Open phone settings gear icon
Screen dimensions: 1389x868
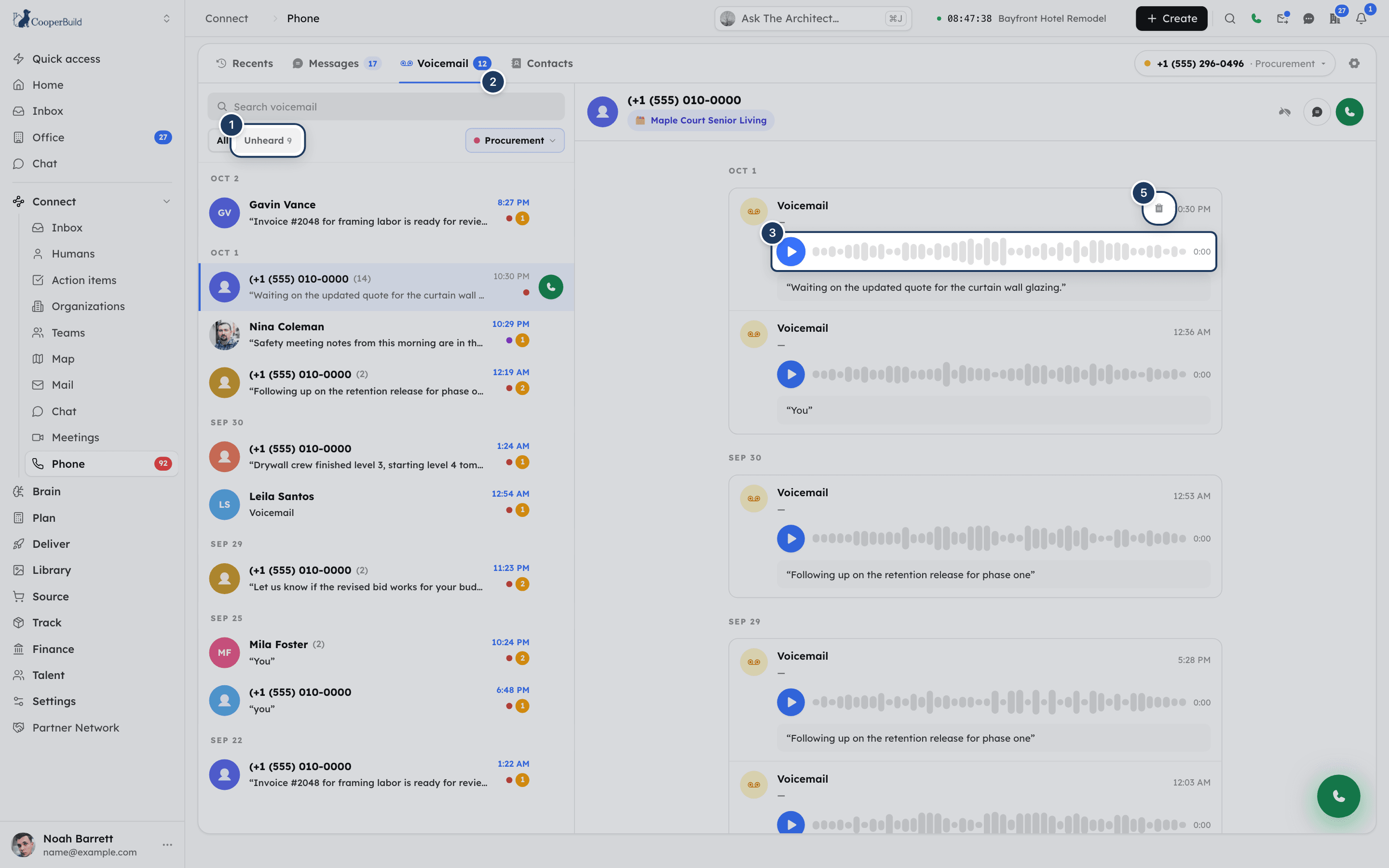[1354, 63]
